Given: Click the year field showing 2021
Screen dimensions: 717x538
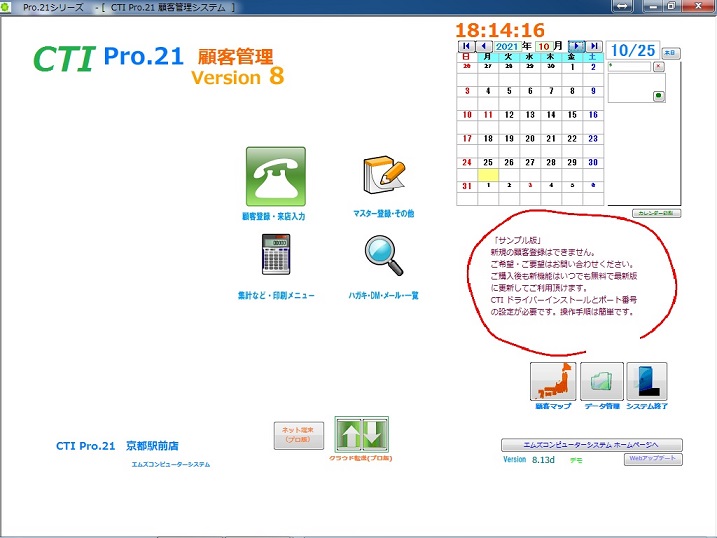Looking at the screenshot, I should [507, 46].
